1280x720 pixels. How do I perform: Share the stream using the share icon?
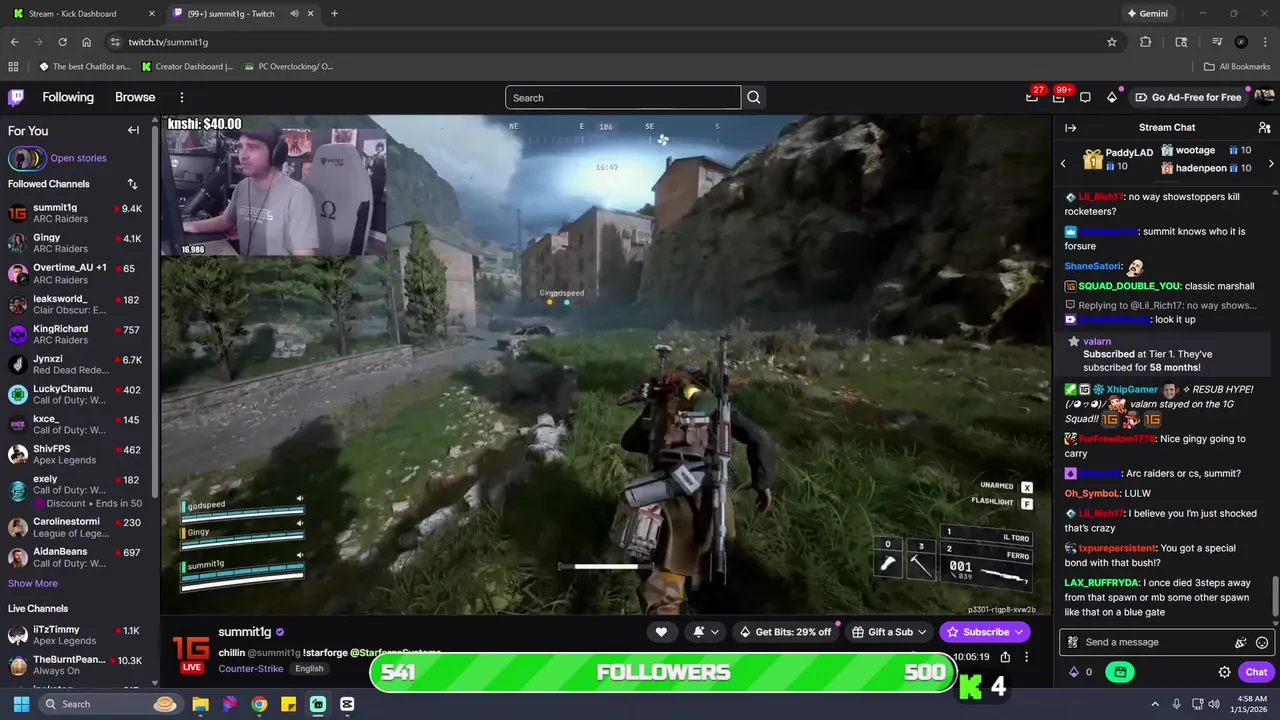coord(1005,657)
